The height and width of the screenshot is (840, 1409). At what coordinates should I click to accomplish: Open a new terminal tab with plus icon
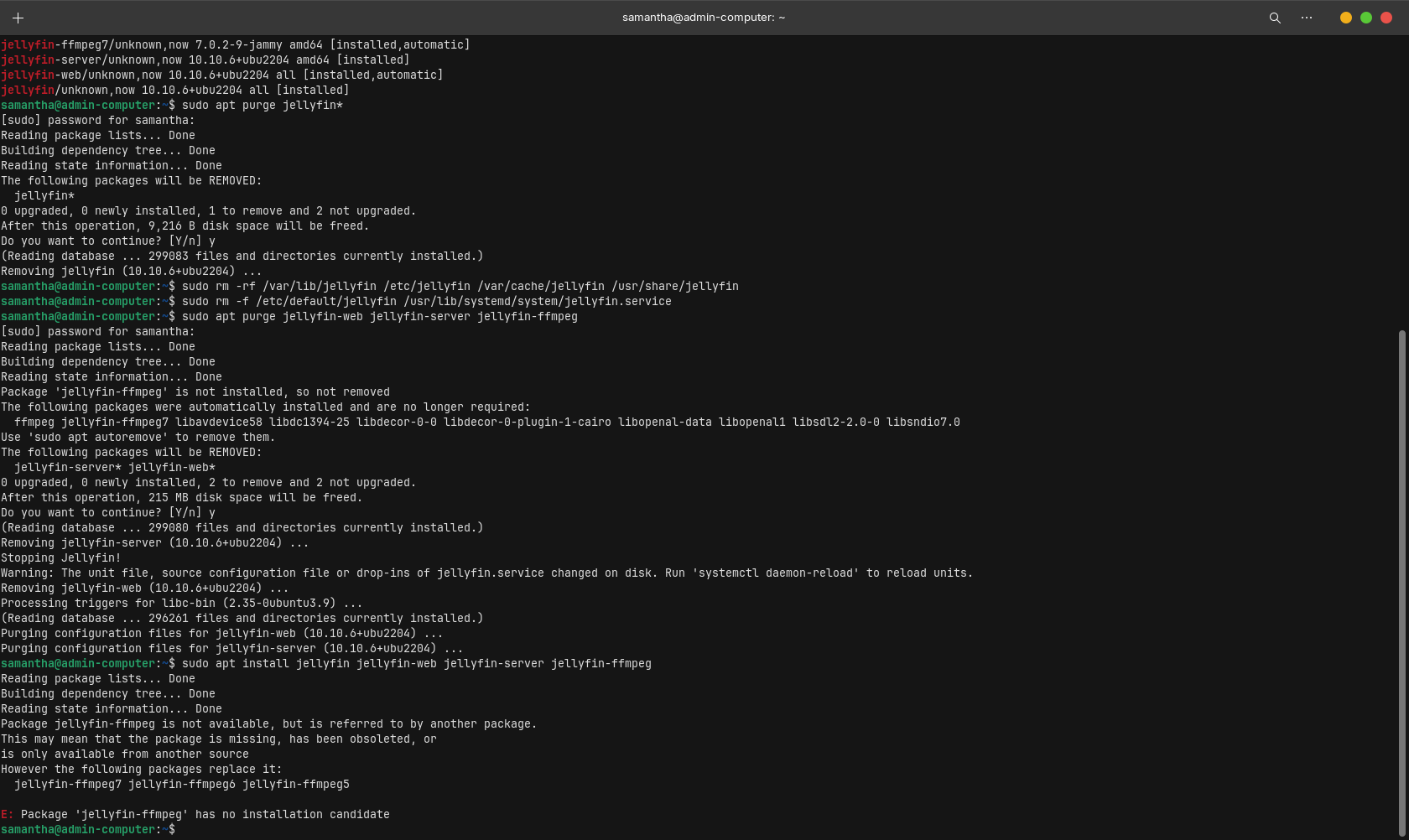(18, 18)
